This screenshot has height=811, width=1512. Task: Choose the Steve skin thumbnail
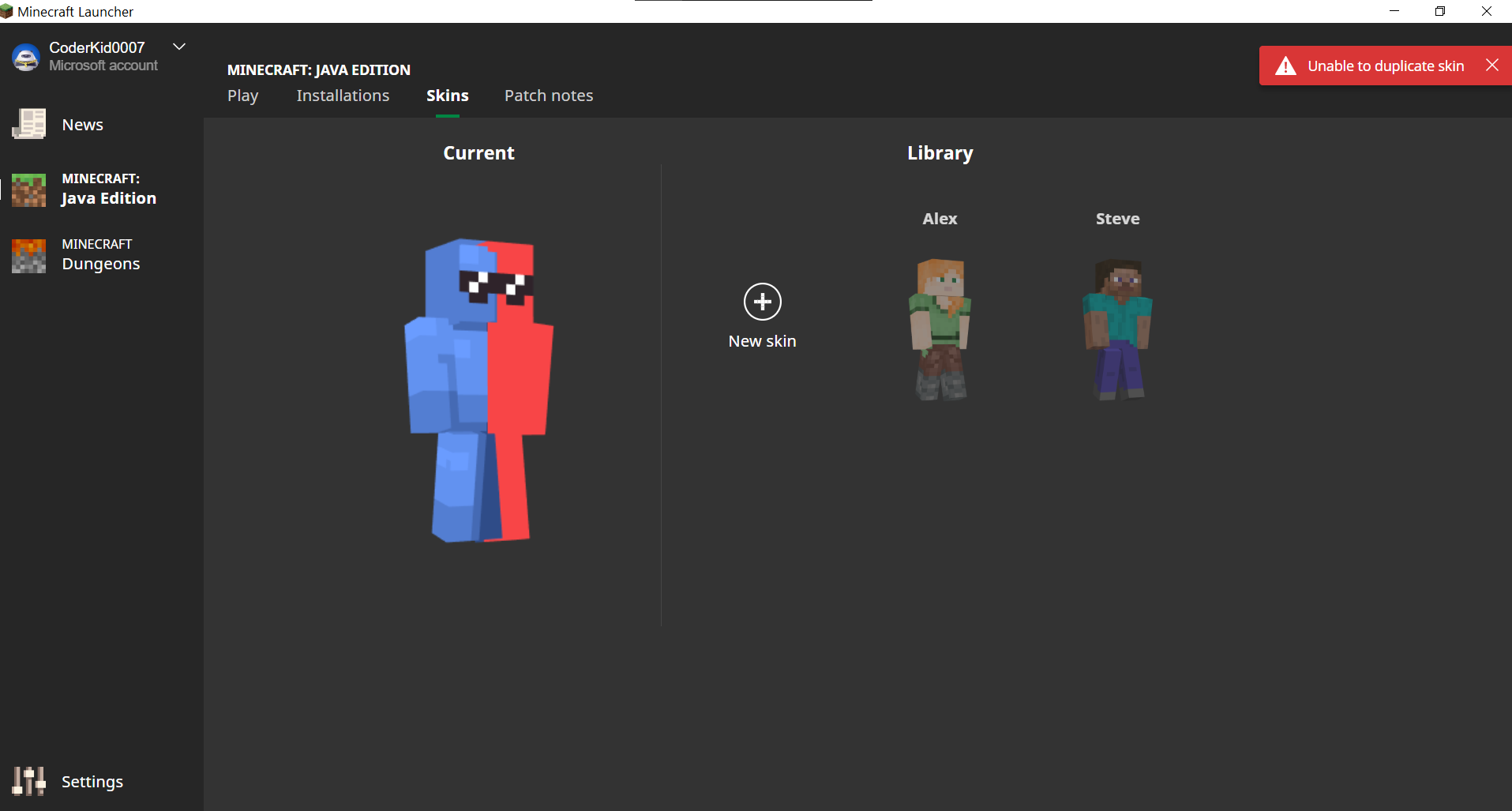(1117, 329)
